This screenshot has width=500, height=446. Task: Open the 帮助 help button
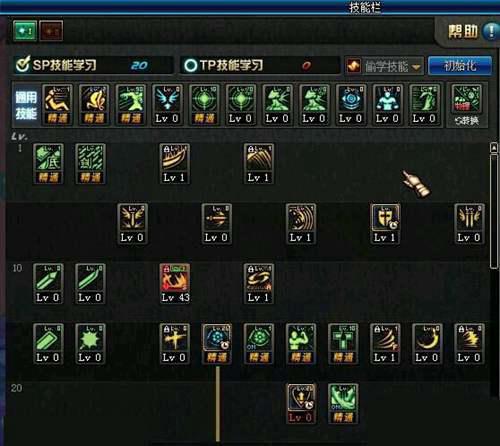[x=470, y=32]
